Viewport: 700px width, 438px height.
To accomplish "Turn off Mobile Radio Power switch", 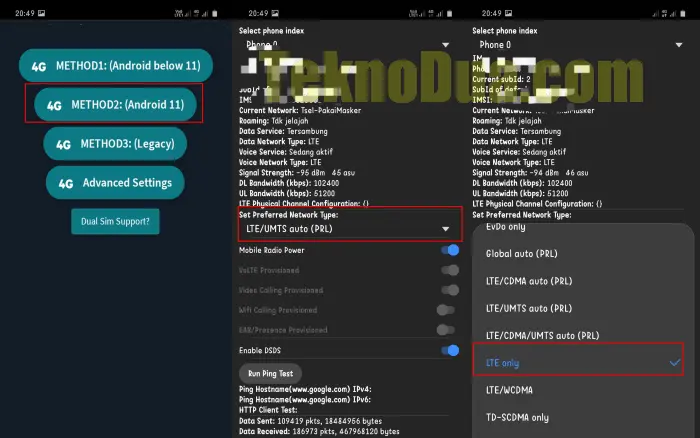I will coord(450,250).
